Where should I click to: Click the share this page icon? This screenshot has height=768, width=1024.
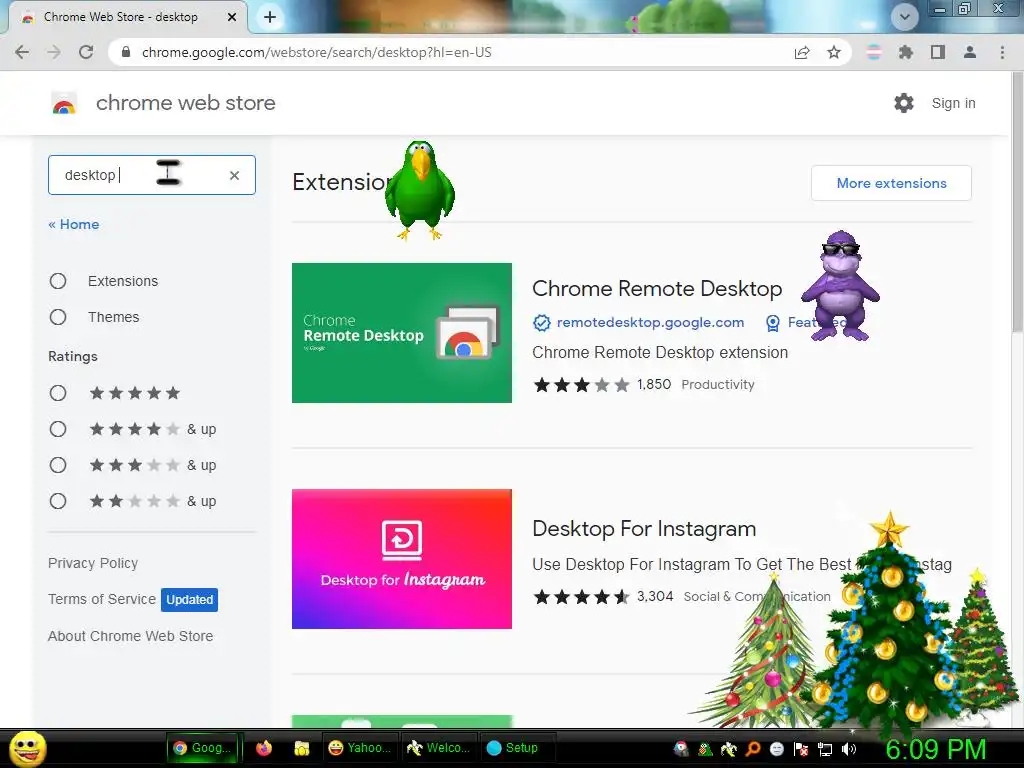coord(802,52)
